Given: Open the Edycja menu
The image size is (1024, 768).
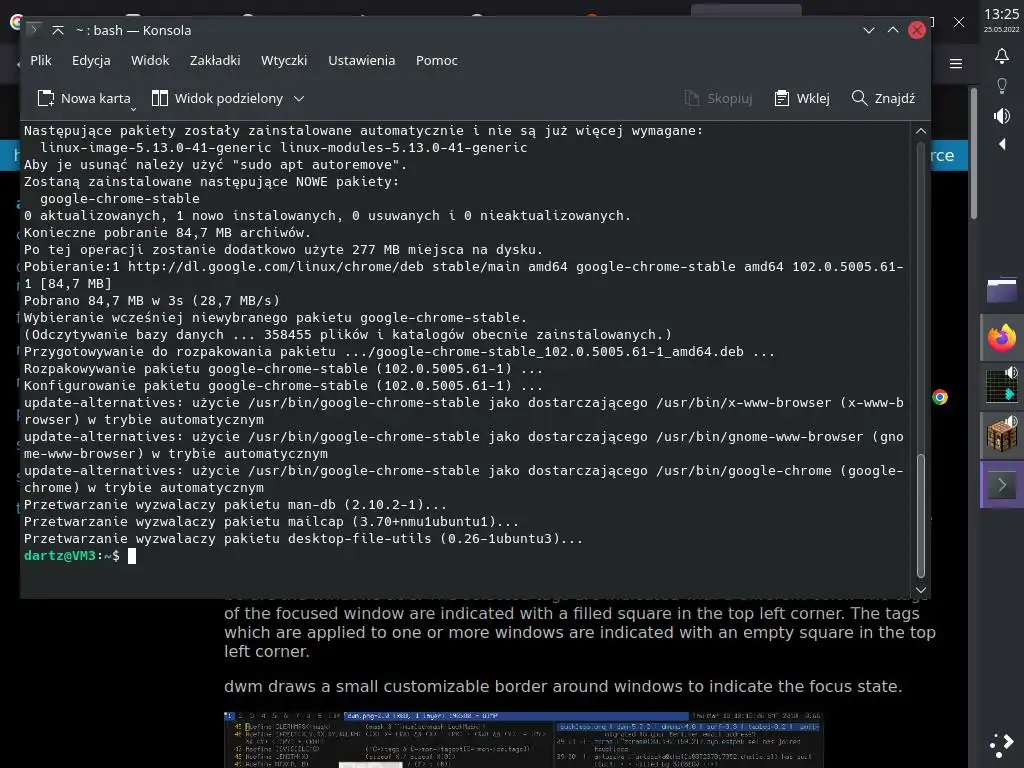Looking at the screenshot, I should tap(91, 61).
